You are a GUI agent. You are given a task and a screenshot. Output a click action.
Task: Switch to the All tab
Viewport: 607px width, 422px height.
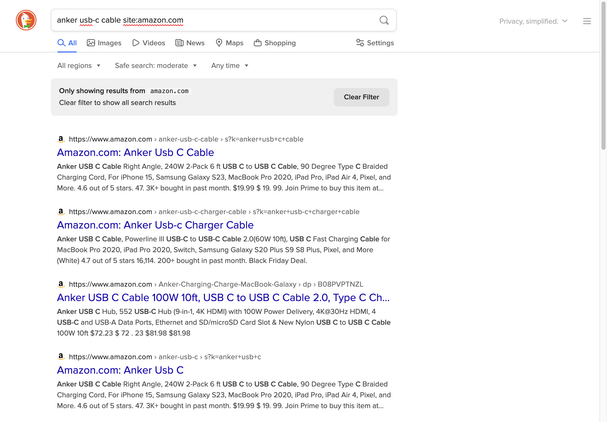pyautogui.click(x=67, y=43)
